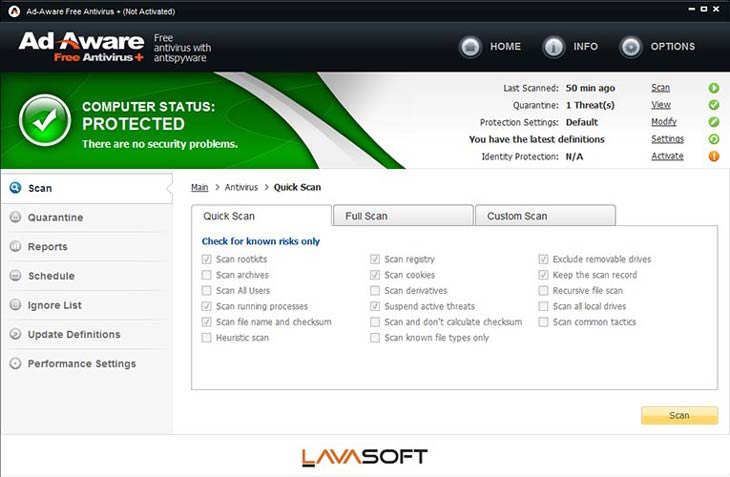Enable Scan and don't calculate checksum
The width and height of the screenshot is (730, 477).
(x=375, y=322)
